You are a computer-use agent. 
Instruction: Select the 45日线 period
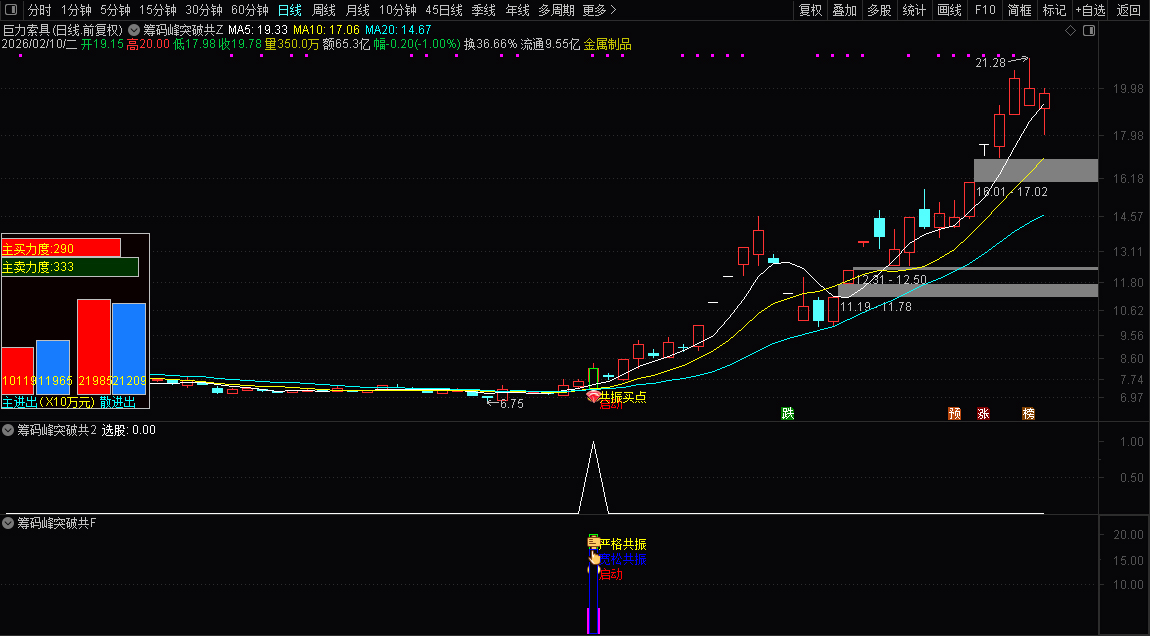pos(444,10)
